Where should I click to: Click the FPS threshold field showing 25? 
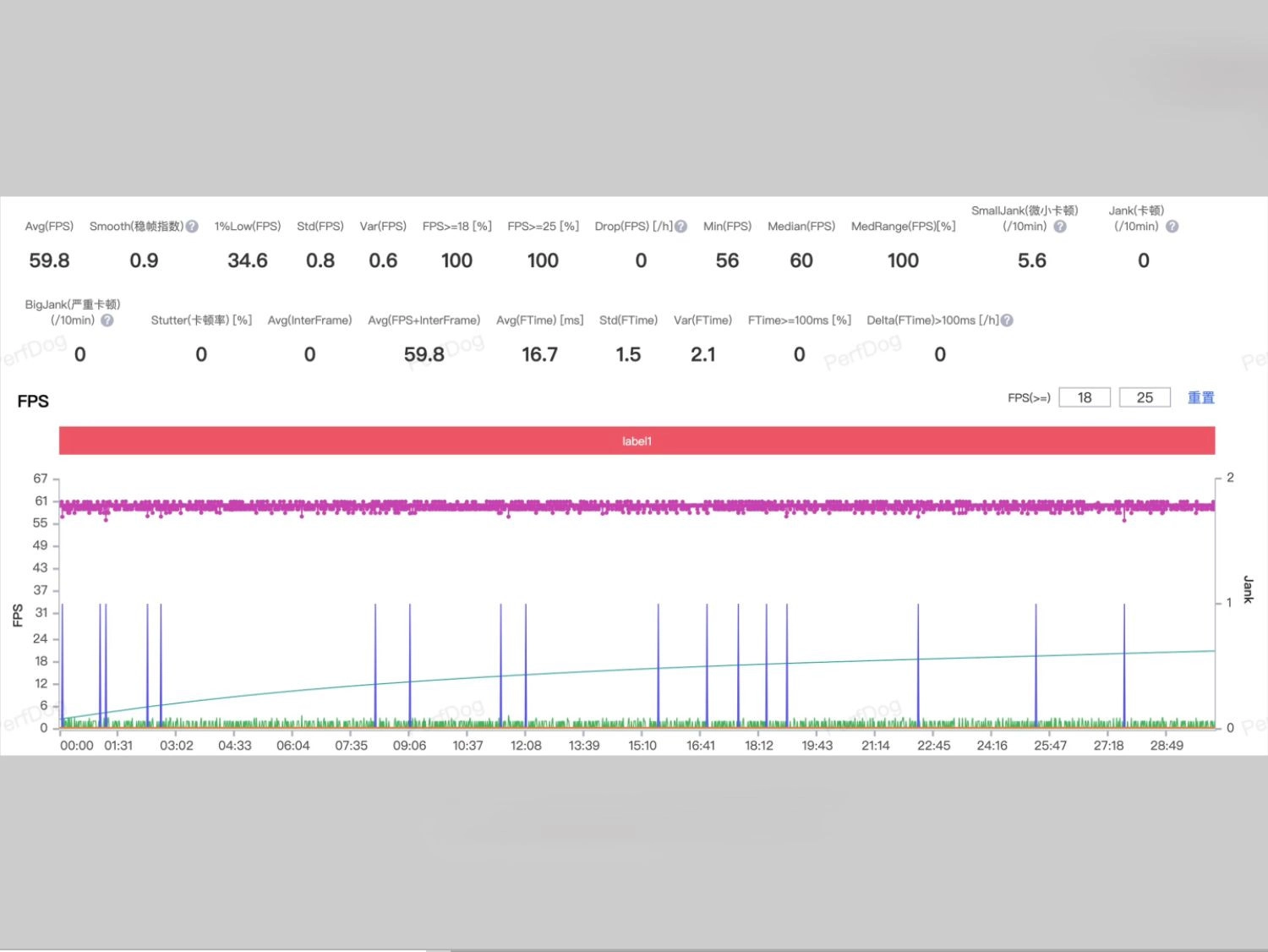[x=1145, y=397]
